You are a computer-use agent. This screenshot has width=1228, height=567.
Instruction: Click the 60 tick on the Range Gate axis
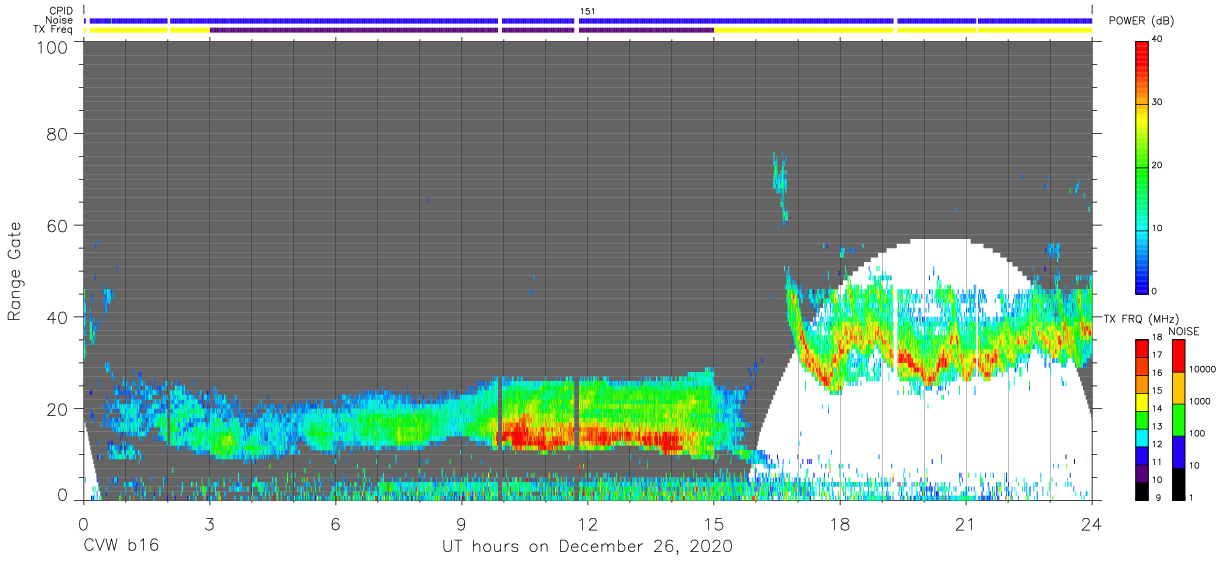tap(58, 225)
